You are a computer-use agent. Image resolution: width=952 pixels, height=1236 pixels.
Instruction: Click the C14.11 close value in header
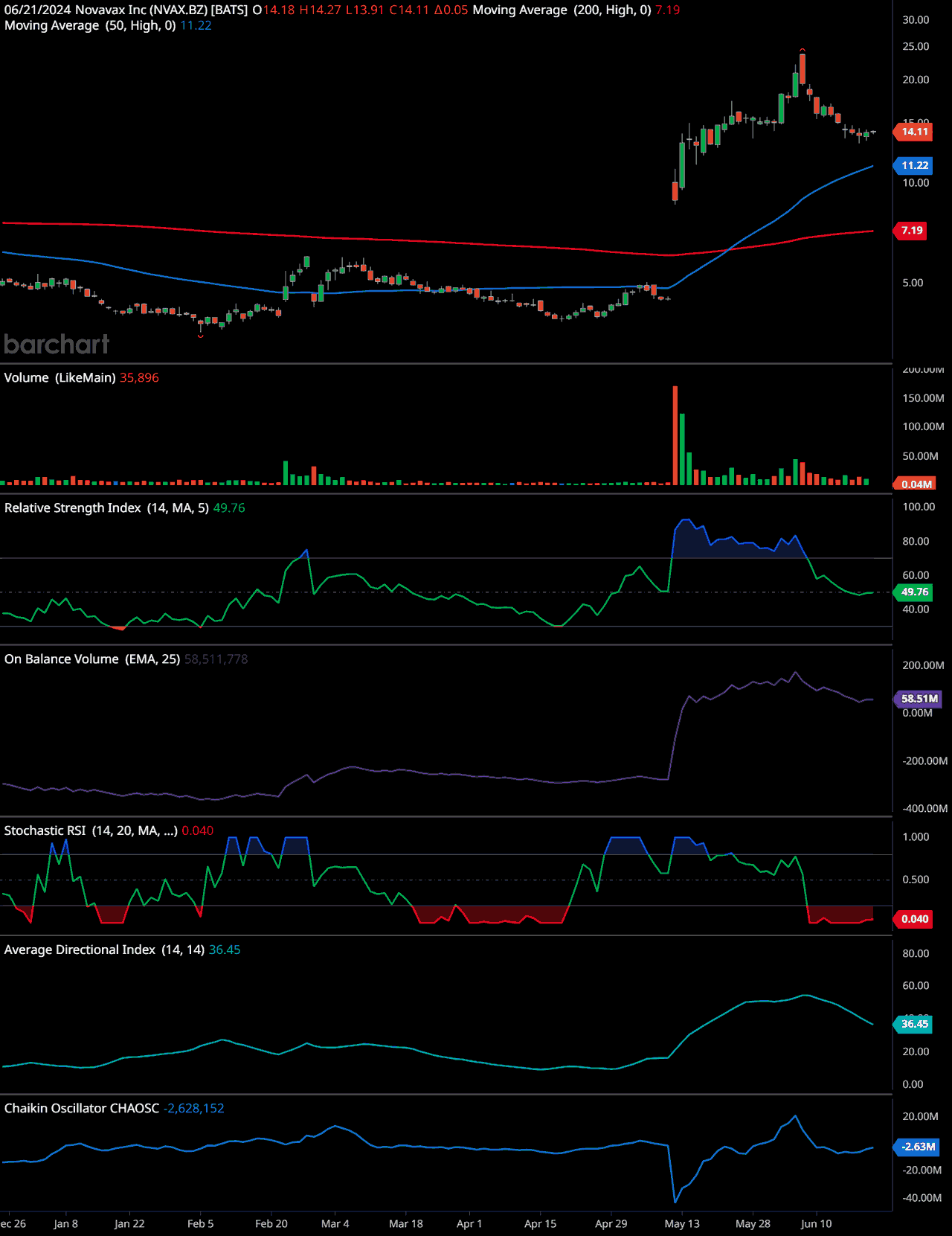click(409, 10)
